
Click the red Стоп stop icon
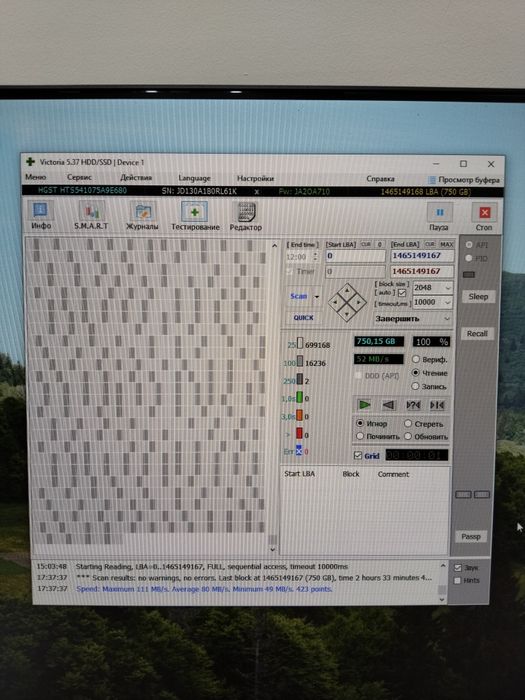click(x=484, y=213)
